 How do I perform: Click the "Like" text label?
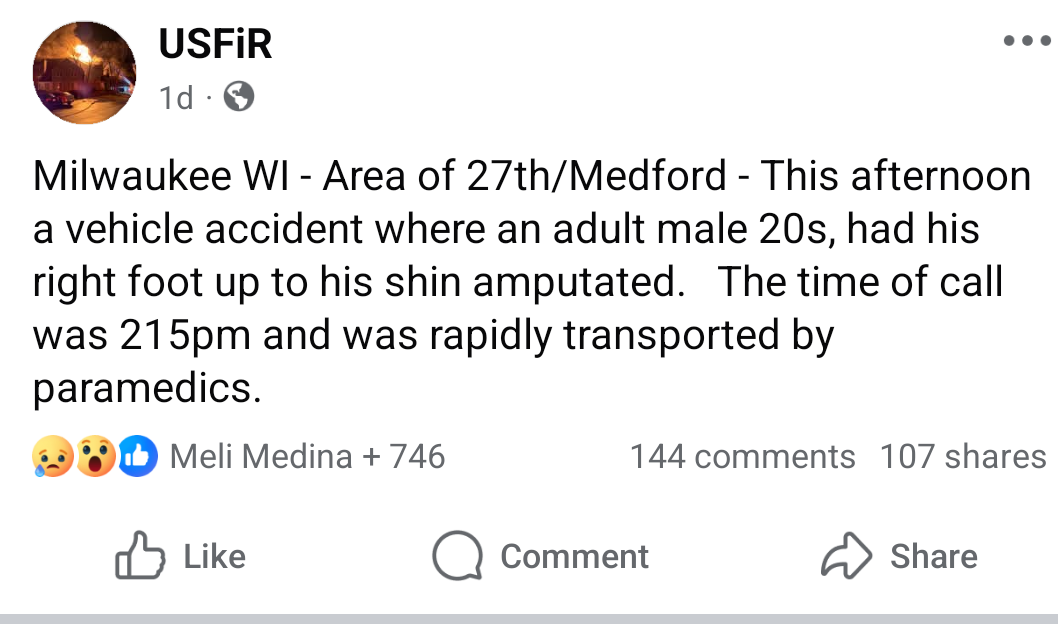[215, 556]
